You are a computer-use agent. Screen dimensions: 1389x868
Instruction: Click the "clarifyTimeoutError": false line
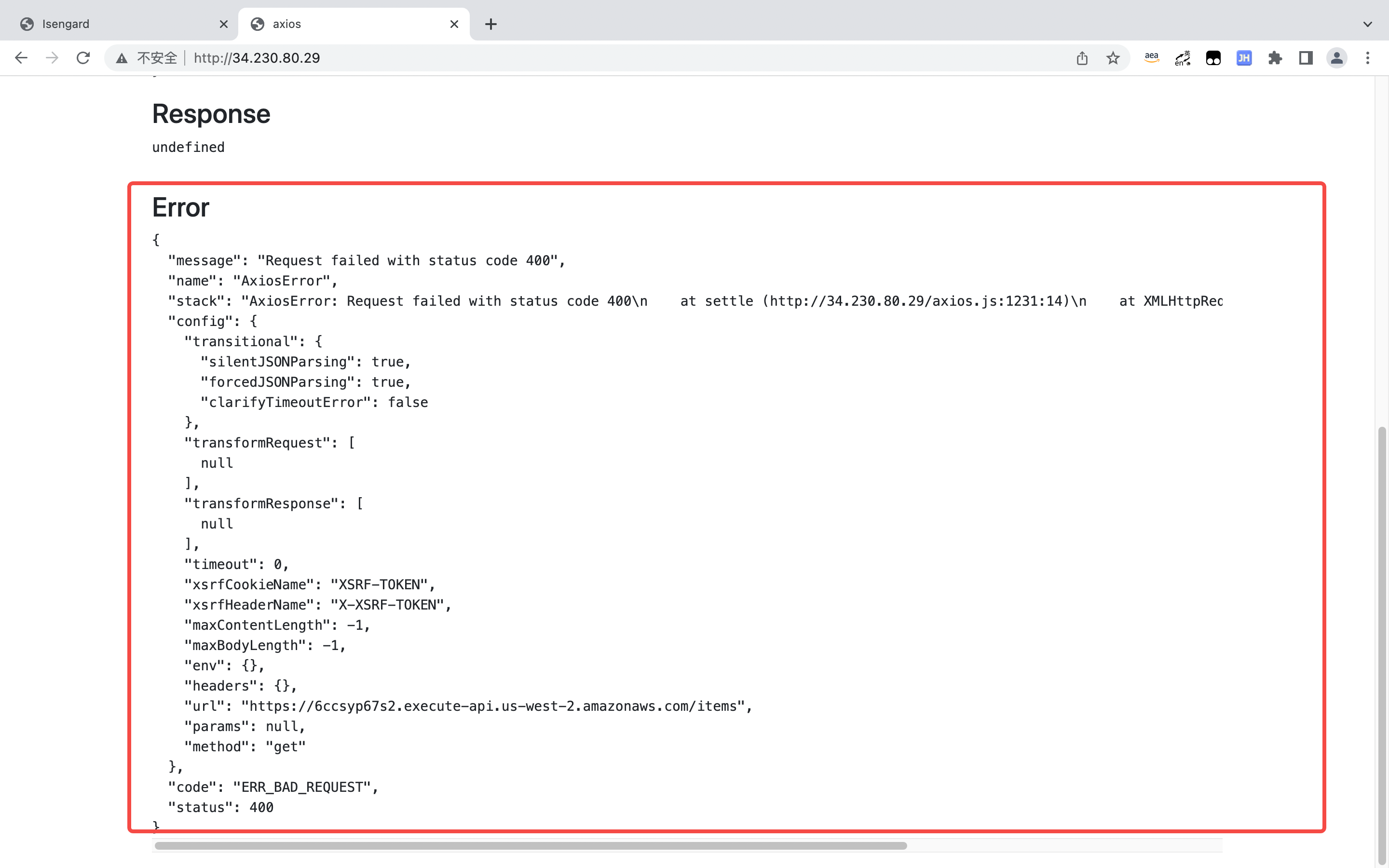tap(314, 403)
